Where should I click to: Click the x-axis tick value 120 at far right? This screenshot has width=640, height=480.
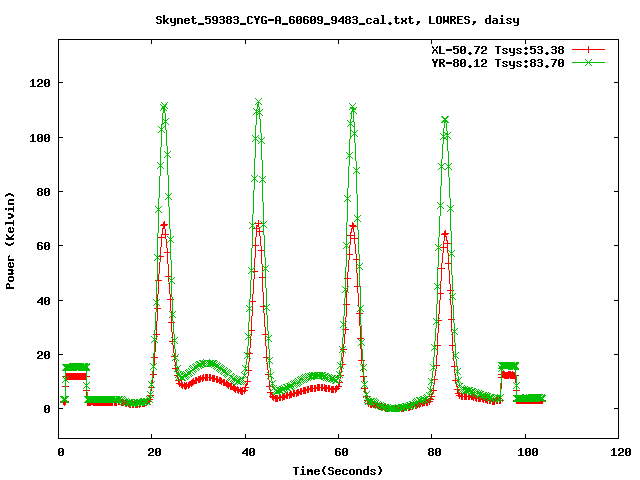click(x=620, y=452)
